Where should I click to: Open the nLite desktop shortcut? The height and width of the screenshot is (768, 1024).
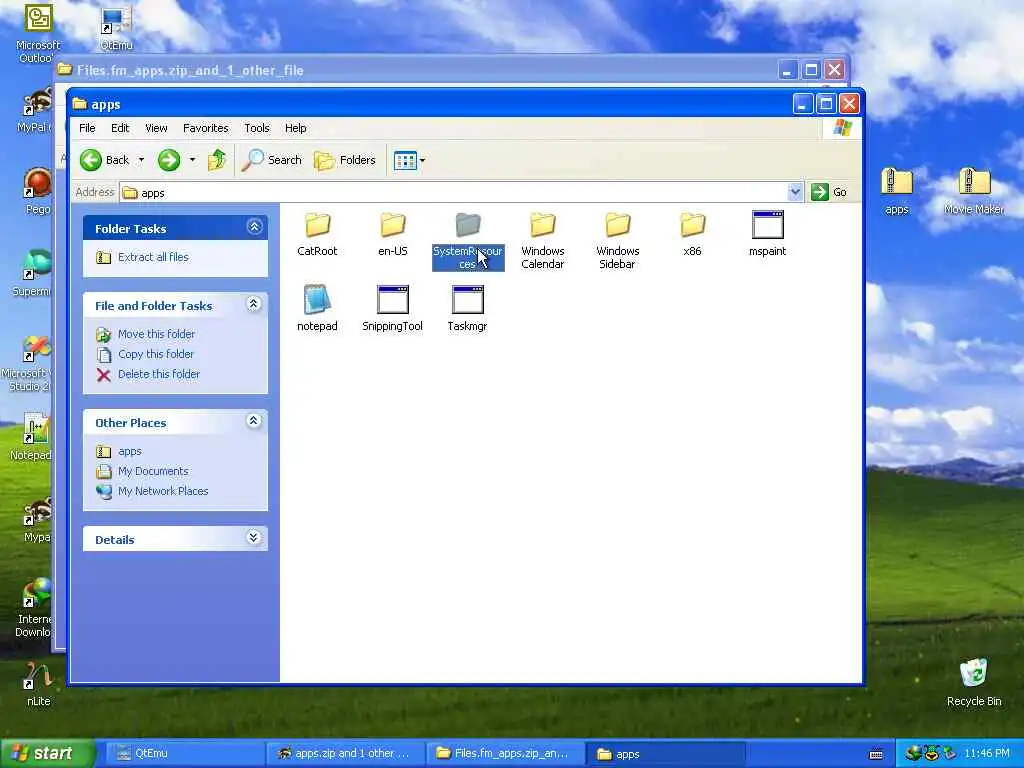tap(38, 684)
